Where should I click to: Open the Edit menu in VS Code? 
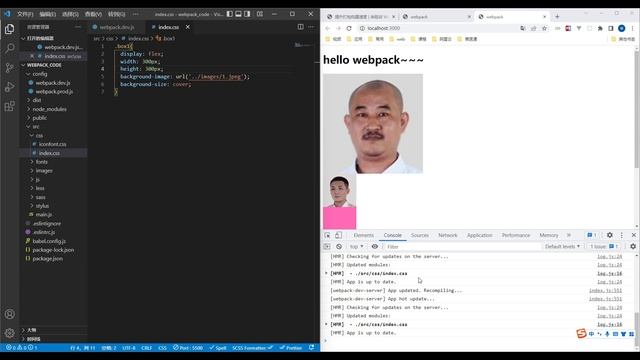47,14
